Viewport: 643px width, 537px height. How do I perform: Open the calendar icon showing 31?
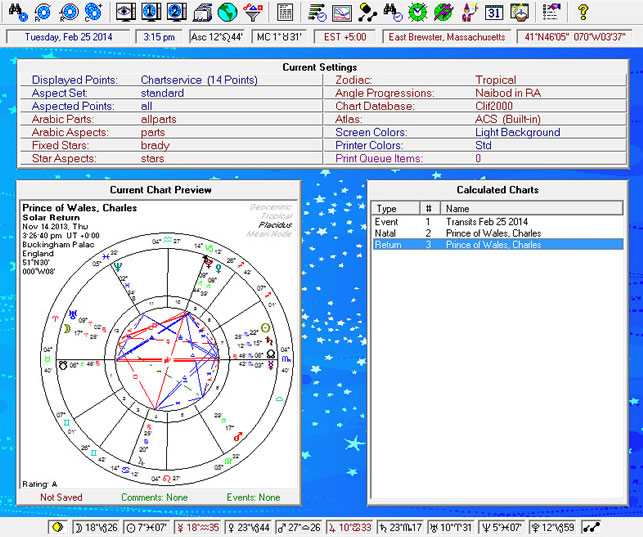[493, 12]
